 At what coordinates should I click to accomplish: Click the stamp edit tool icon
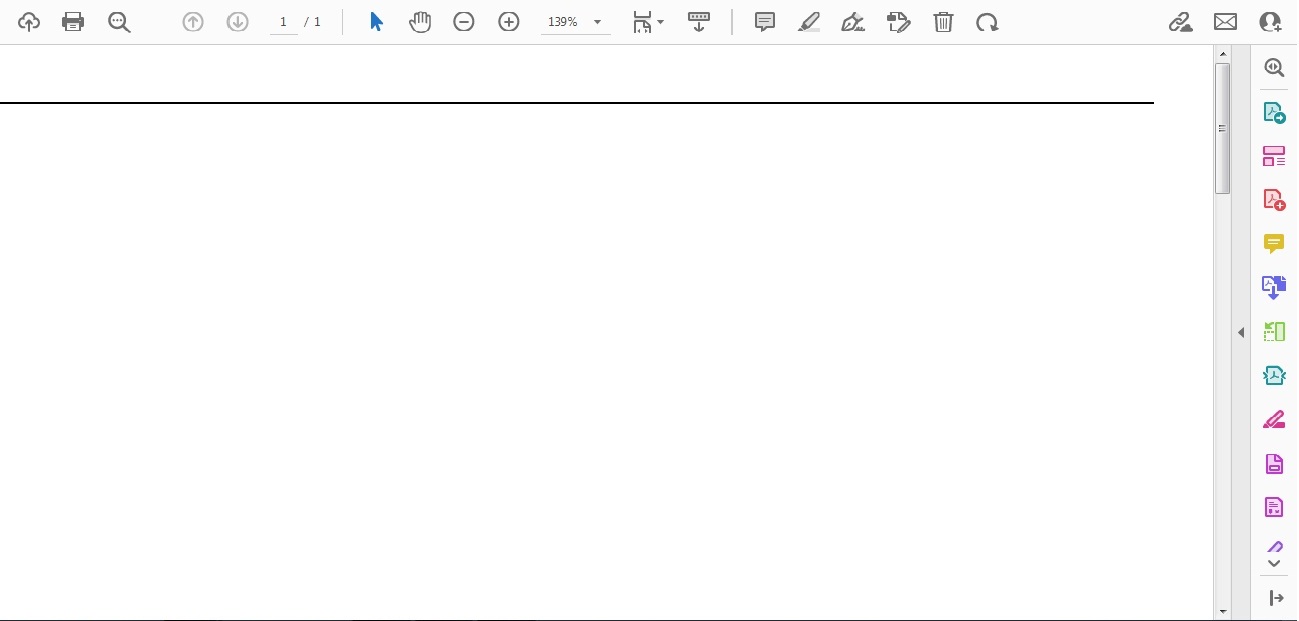898,22
